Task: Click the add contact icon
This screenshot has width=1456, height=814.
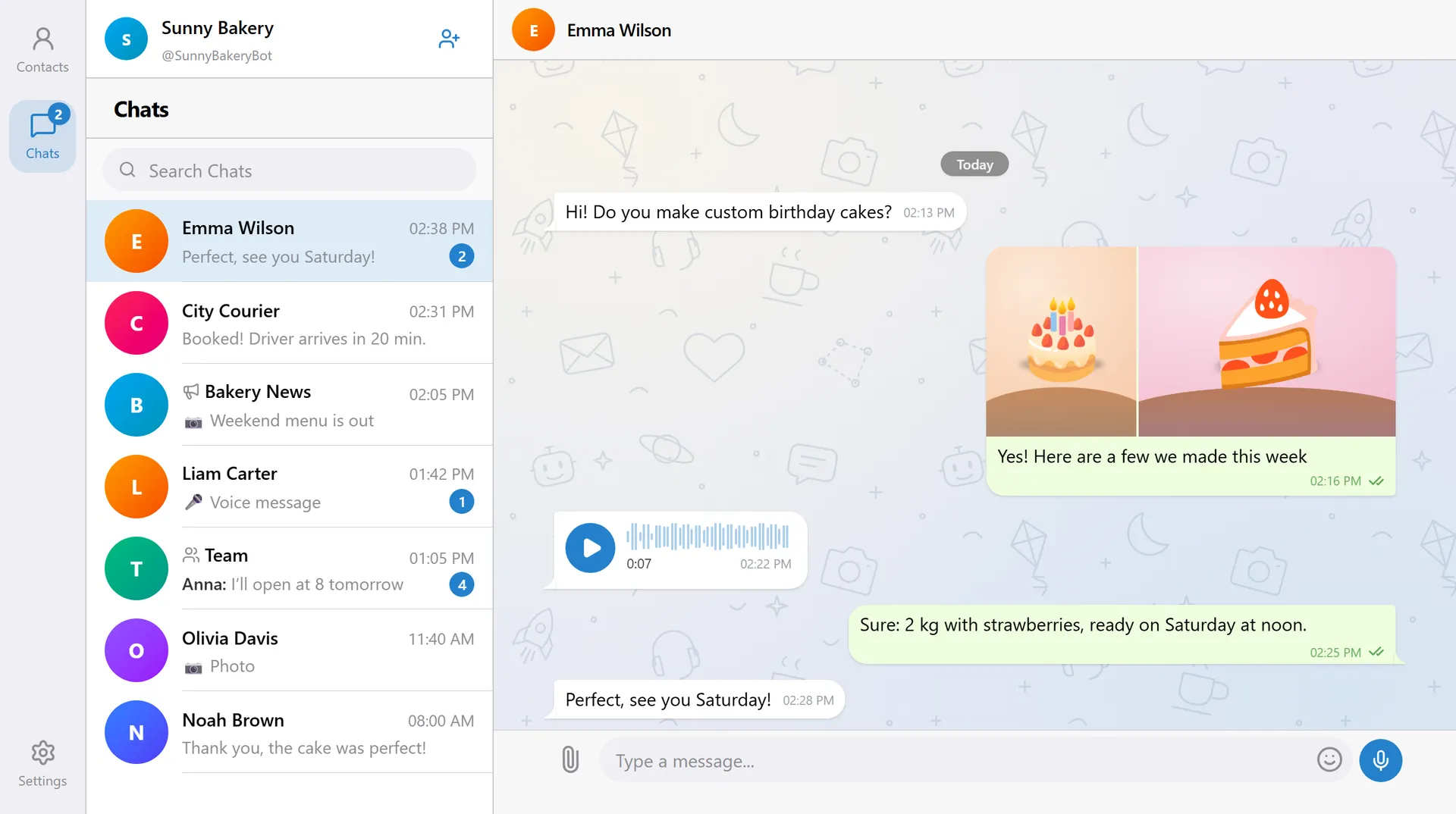Action: click(449, 39)
